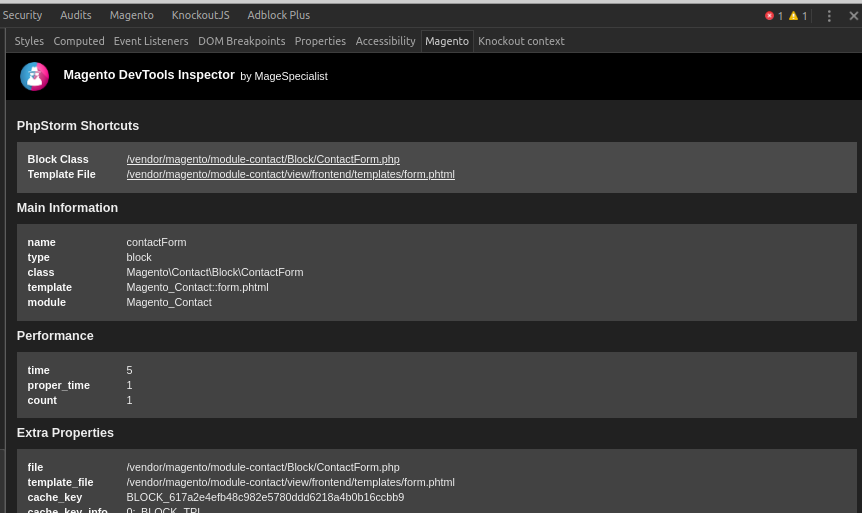Click the count value '1'

click(x=129, y=400)
